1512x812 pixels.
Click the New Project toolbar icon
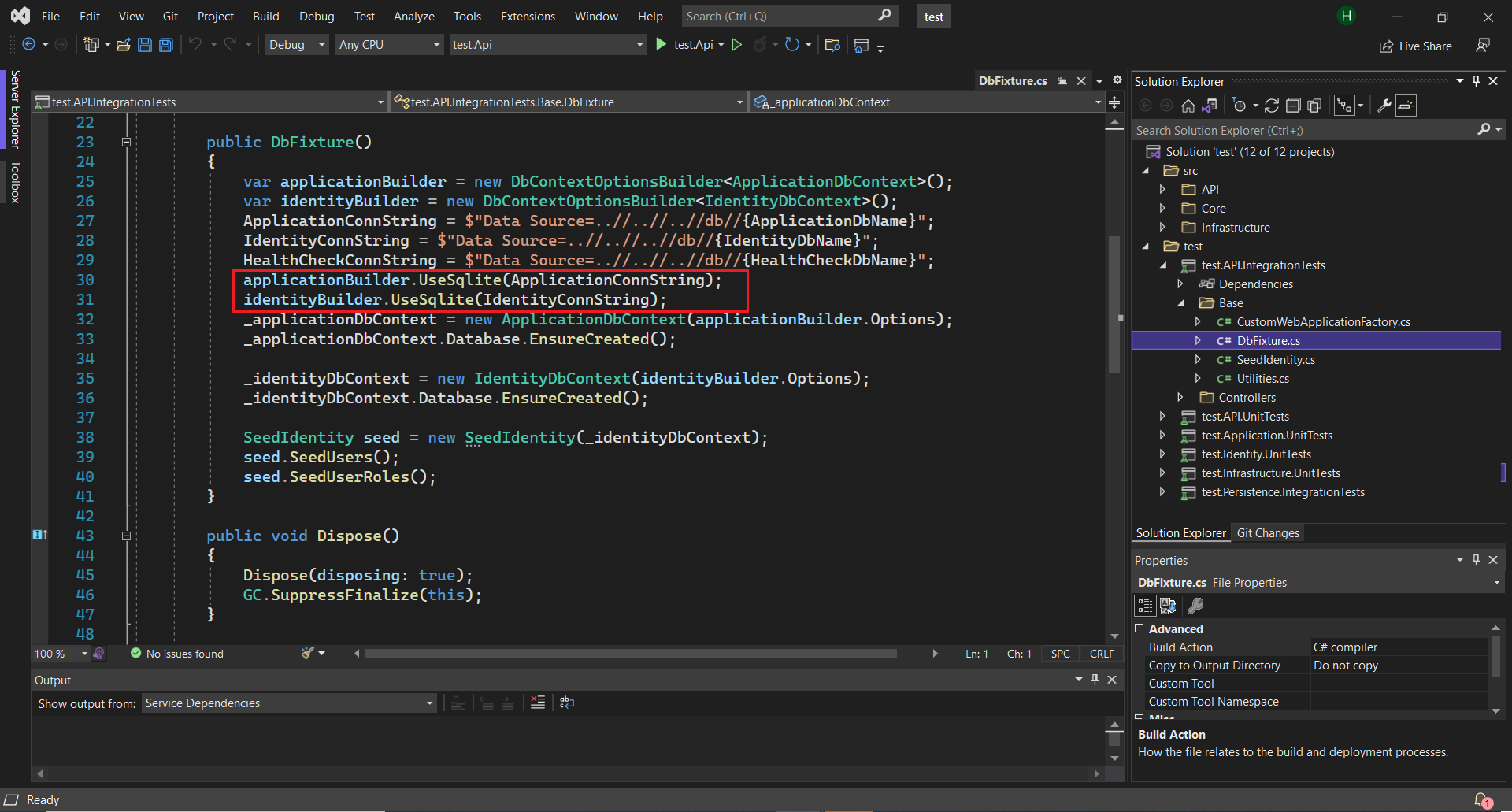tap(91, 45)
